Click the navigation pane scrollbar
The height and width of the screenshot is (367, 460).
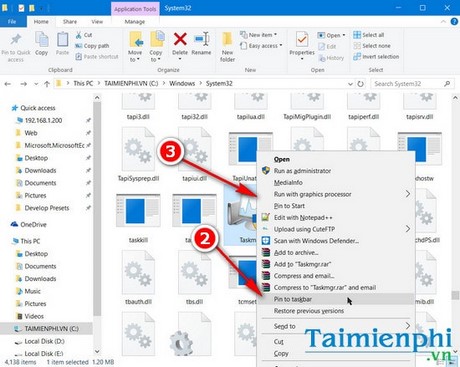(x=97, y=208)
